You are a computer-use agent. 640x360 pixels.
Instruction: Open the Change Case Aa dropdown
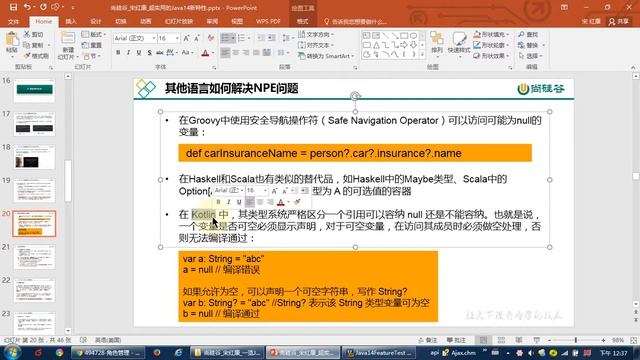coord(187,53)
